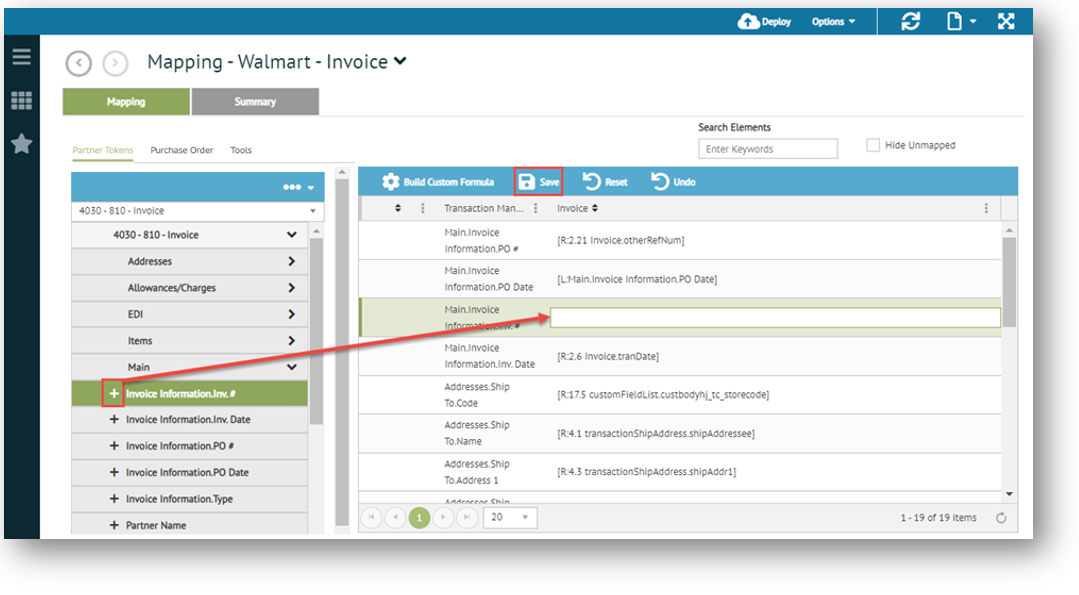Click the fullscreen expand icon

click(1006, 21)
